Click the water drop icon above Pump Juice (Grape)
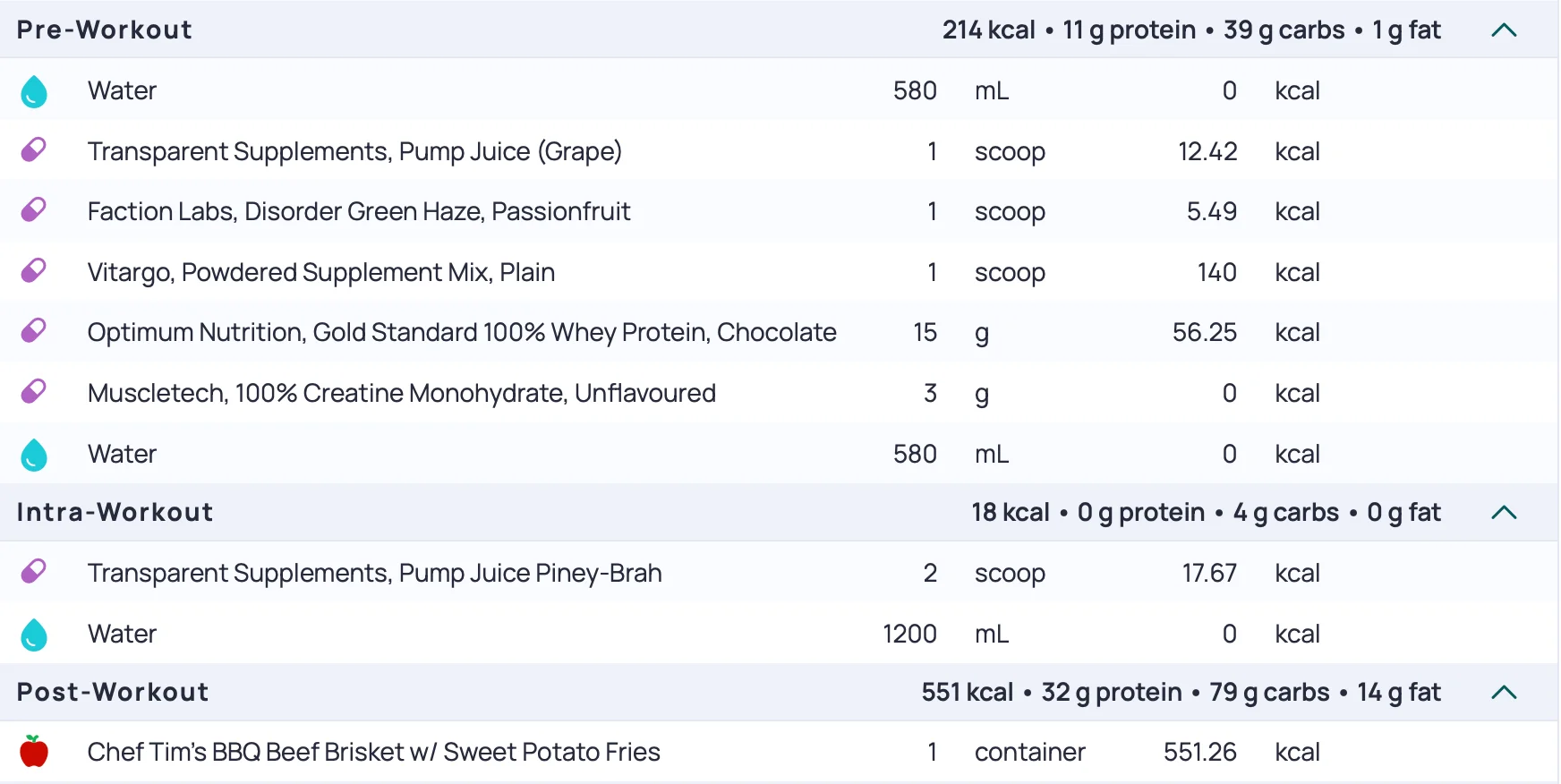 point(34,91)
